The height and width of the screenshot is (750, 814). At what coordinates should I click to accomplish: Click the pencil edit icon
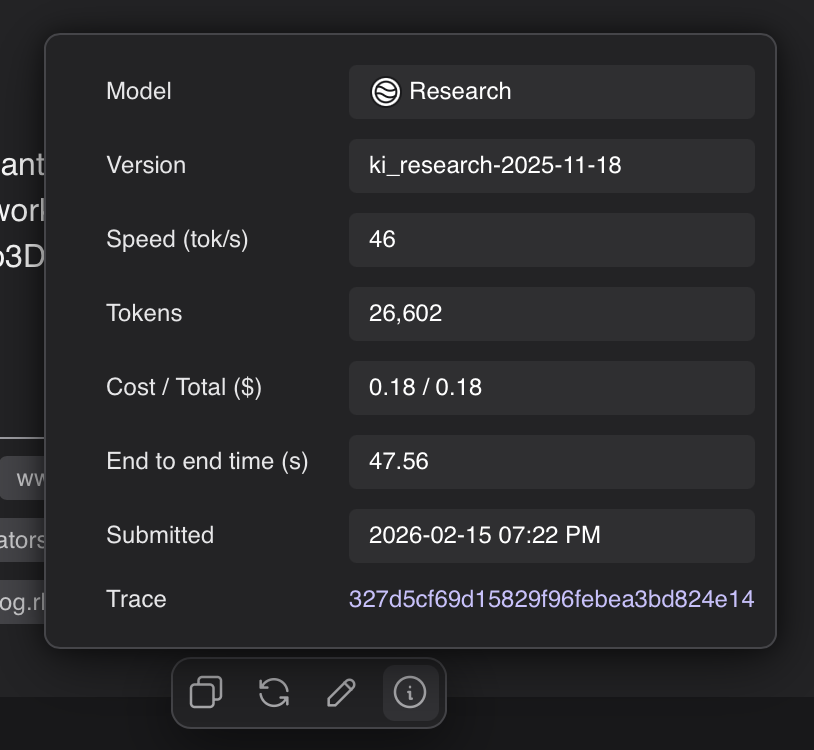342,692
